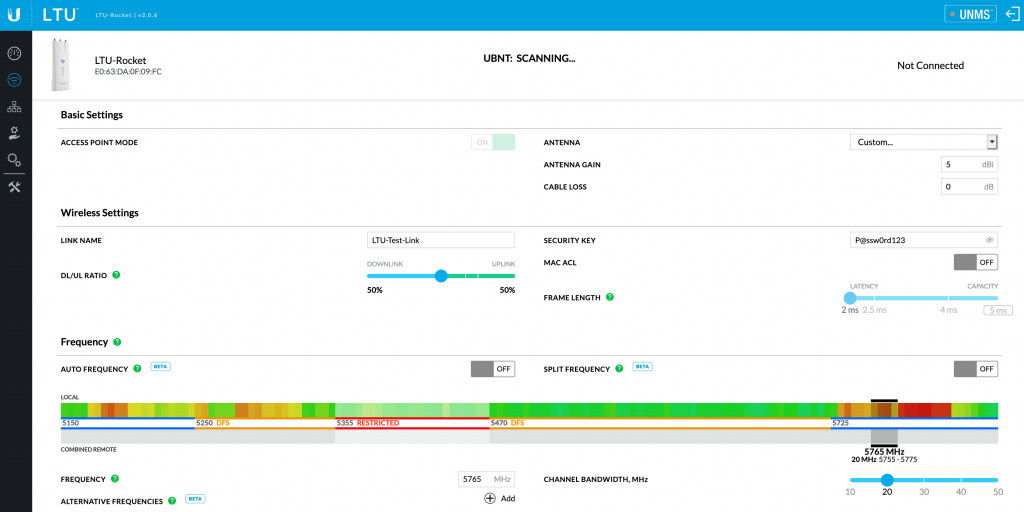
Task: Open the Services sidebar icon
Action: [x=14, y=133]
